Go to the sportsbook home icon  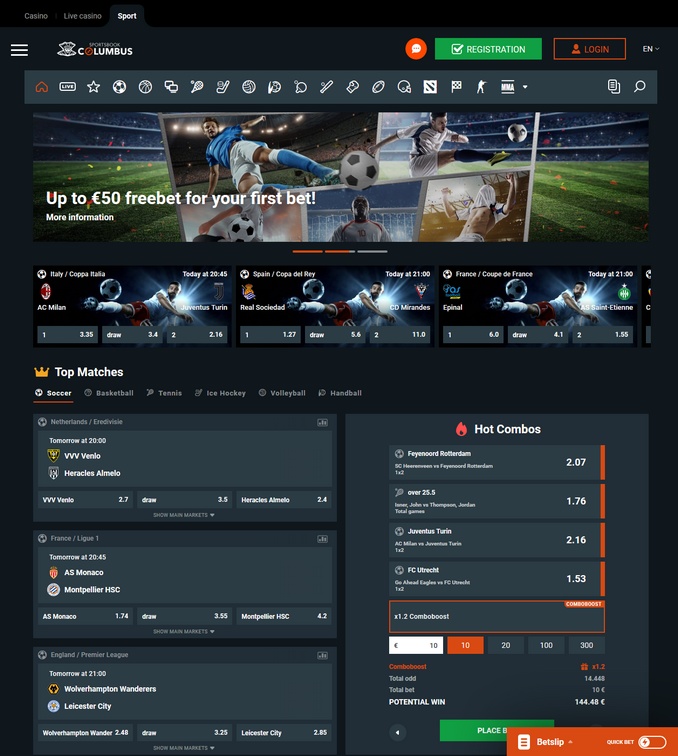pyautogui.click(x=42, y=87)
